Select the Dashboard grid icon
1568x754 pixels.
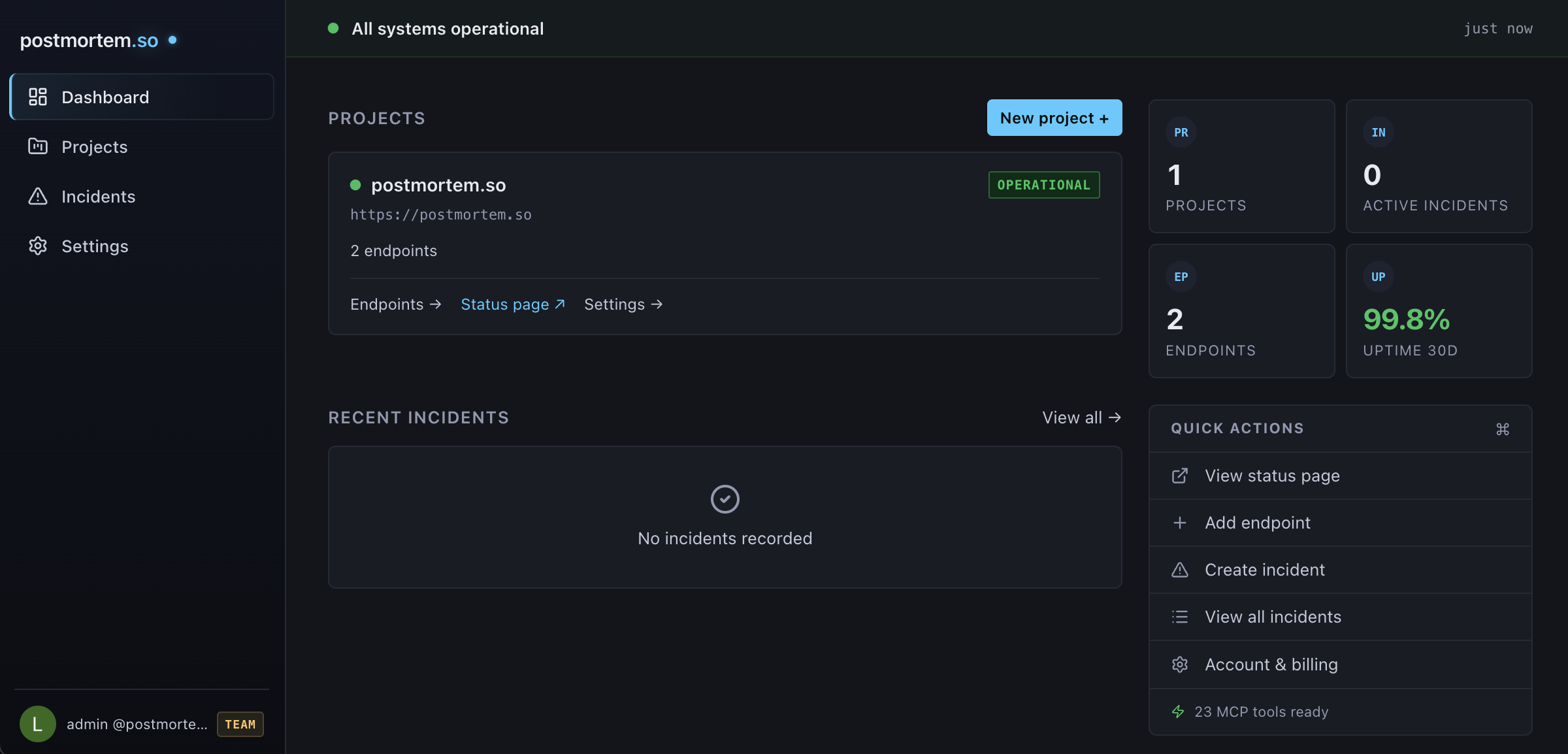37,97
